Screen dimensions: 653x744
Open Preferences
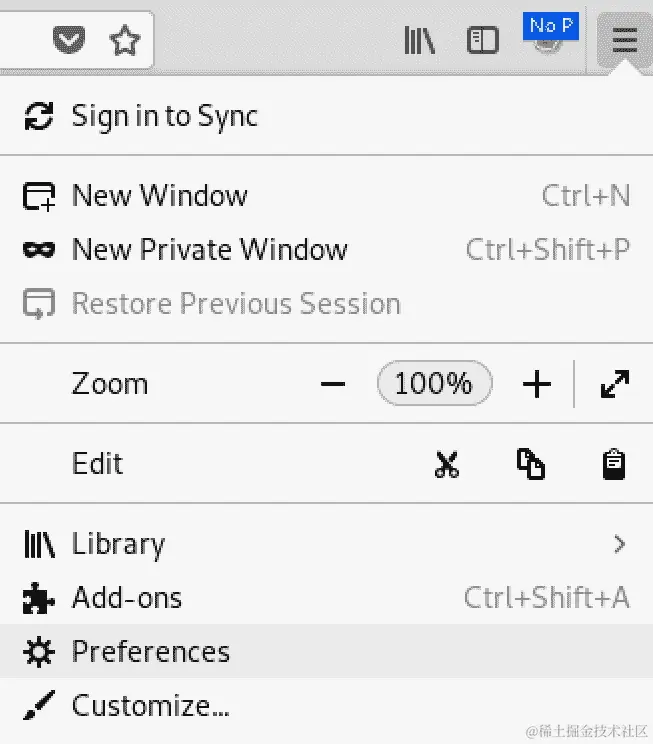(326, 651)
